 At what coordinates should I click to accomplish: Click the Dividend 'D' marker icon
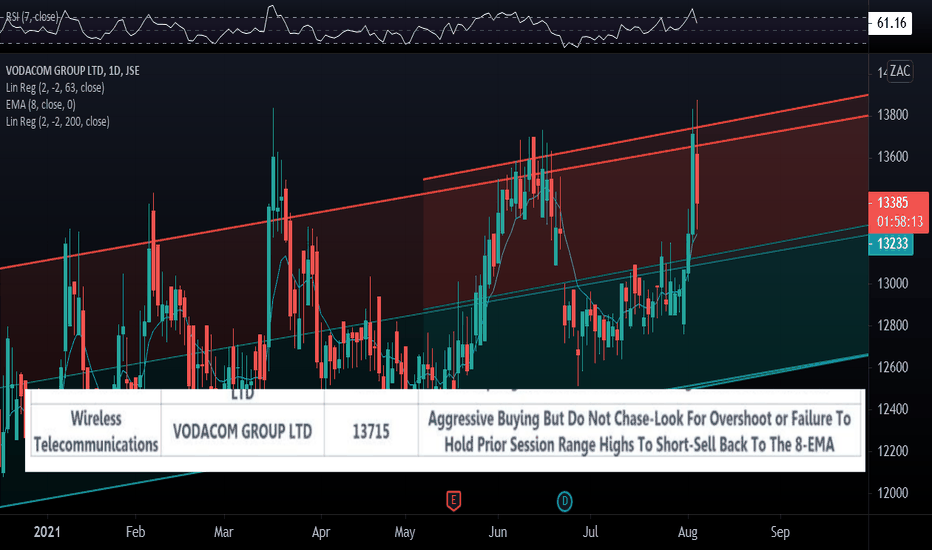click(565, 502)
